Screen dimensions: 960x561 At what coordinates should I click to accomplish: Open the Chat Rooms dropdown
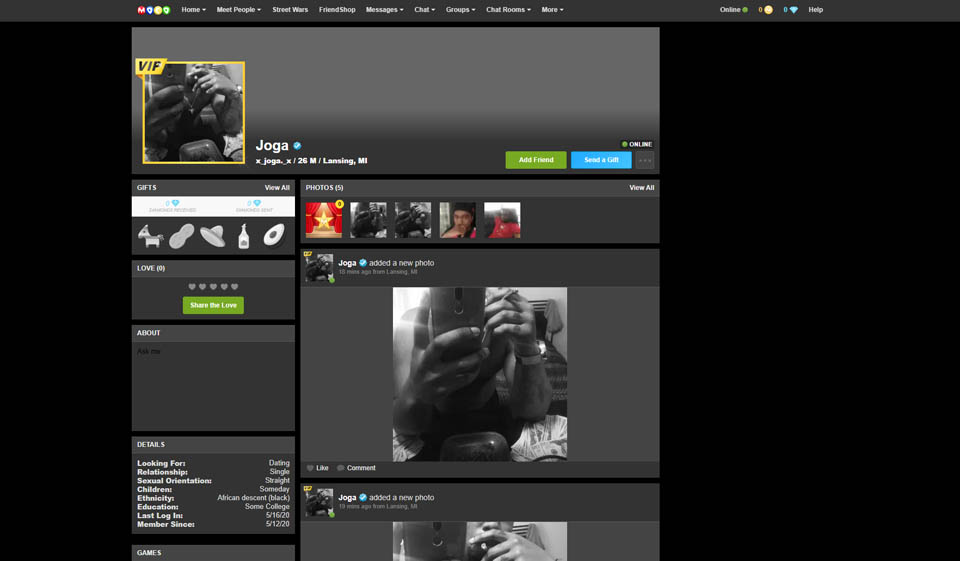pyautogui.click(x=508, y=10)
